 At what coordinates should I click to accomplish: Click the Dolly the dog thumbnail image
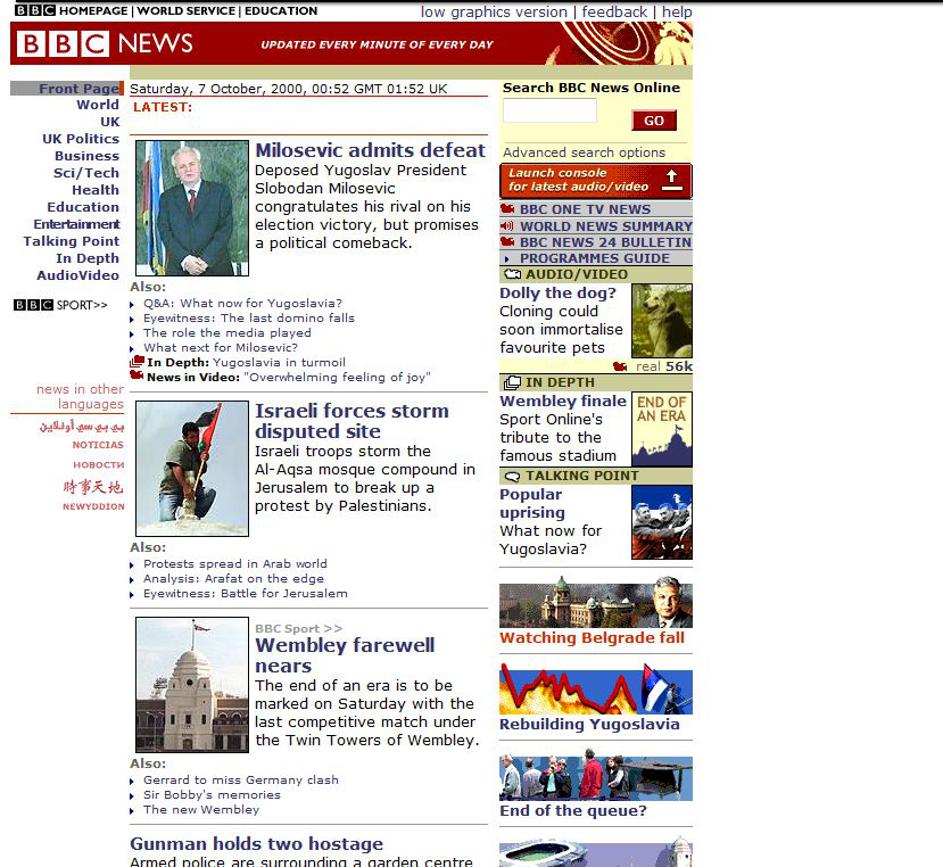[661, 321]
